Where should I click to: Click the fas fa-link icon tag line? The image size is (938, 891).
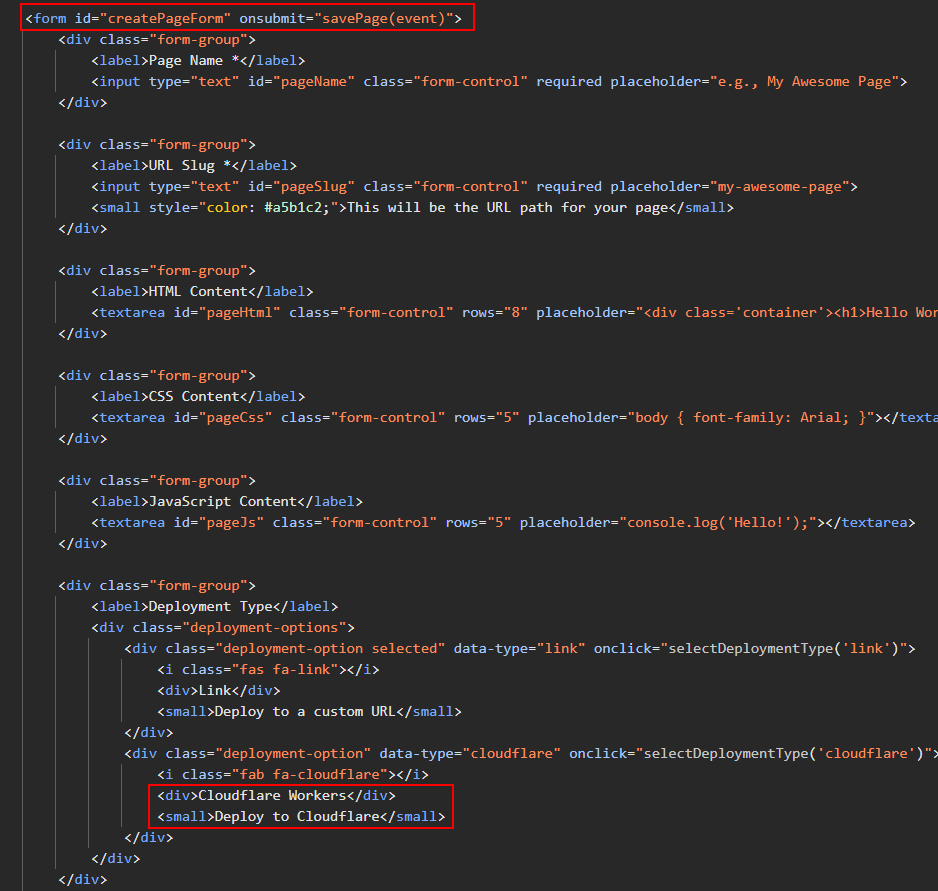pyautogui.click(x=268, y=669)
